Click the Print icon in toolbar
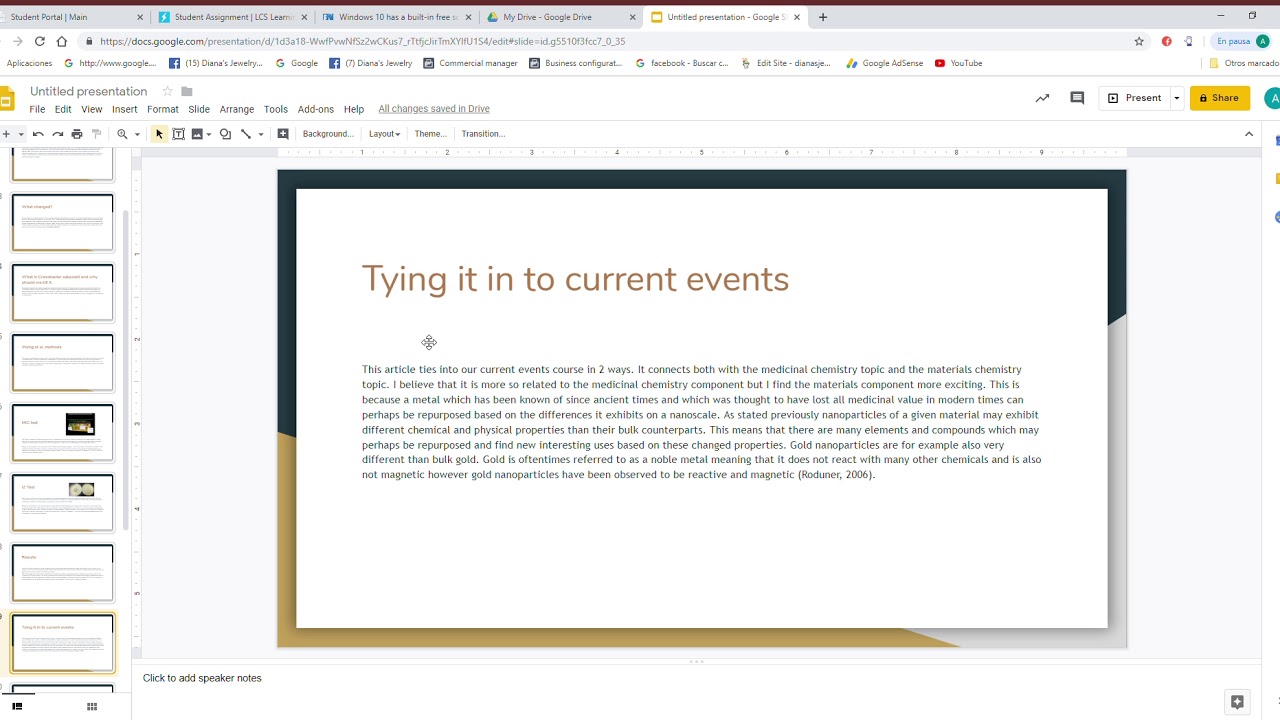 (x=77, y=134)
